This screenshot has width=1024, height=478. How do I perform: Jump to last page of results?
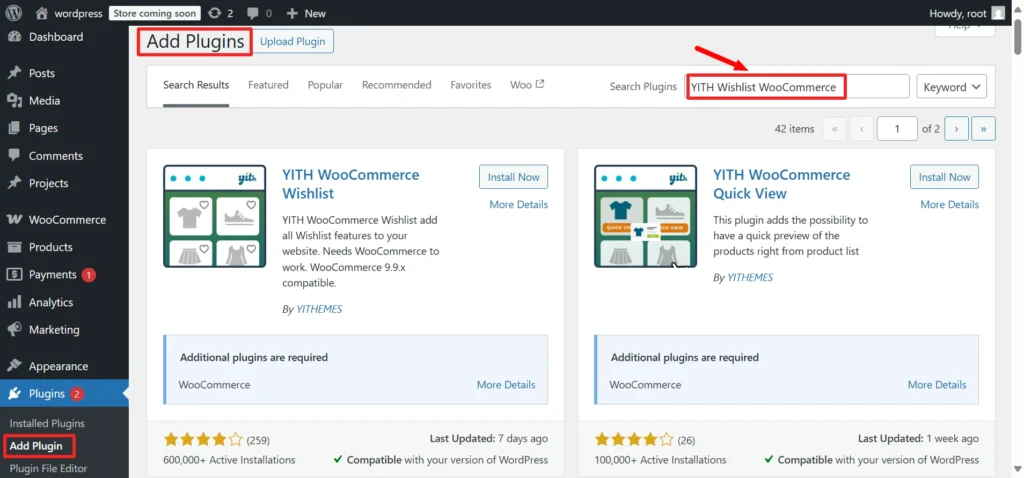pyautogui.click(x=984, y=129)
